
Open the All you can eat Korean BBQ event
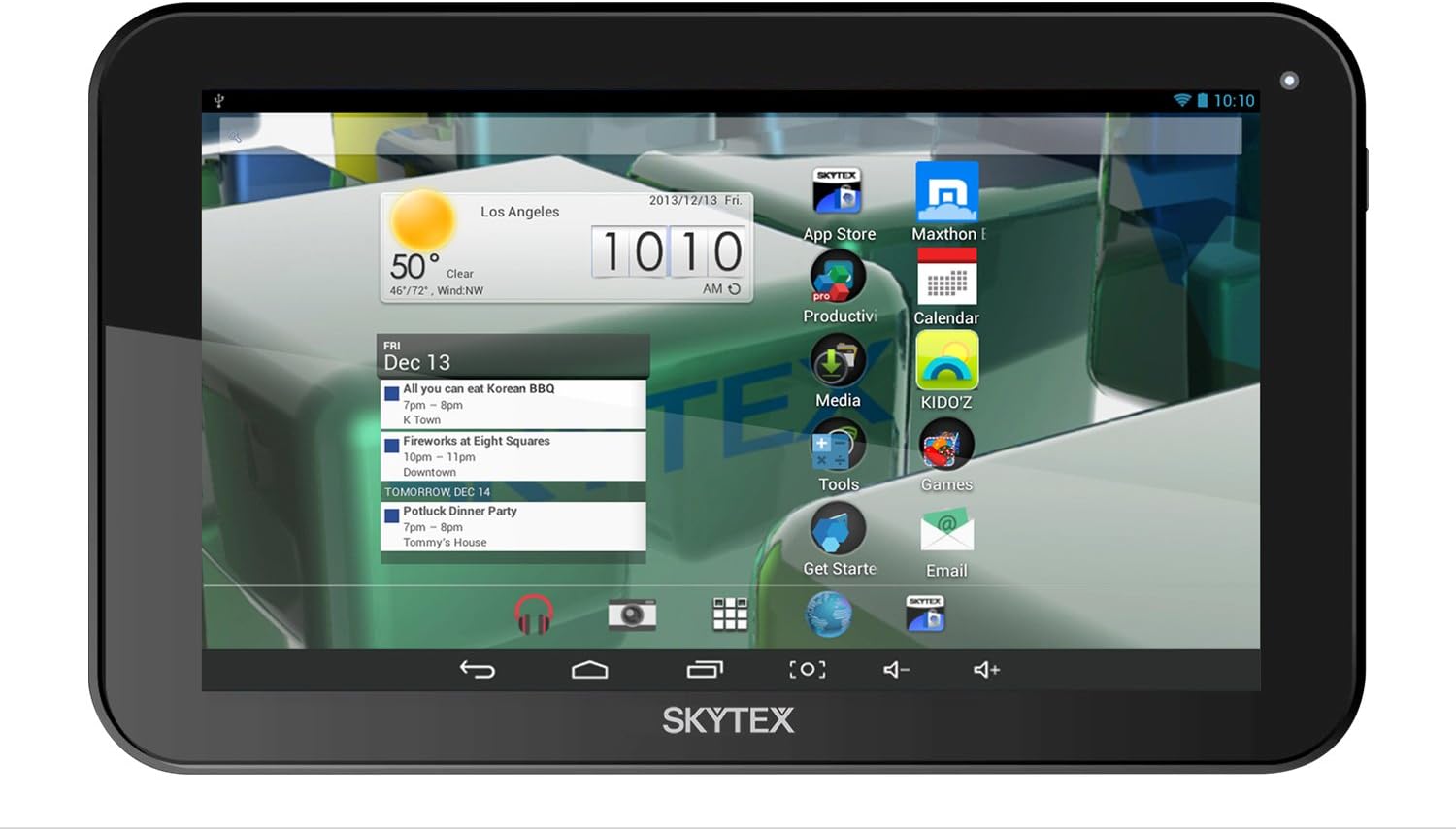[513, 404]
